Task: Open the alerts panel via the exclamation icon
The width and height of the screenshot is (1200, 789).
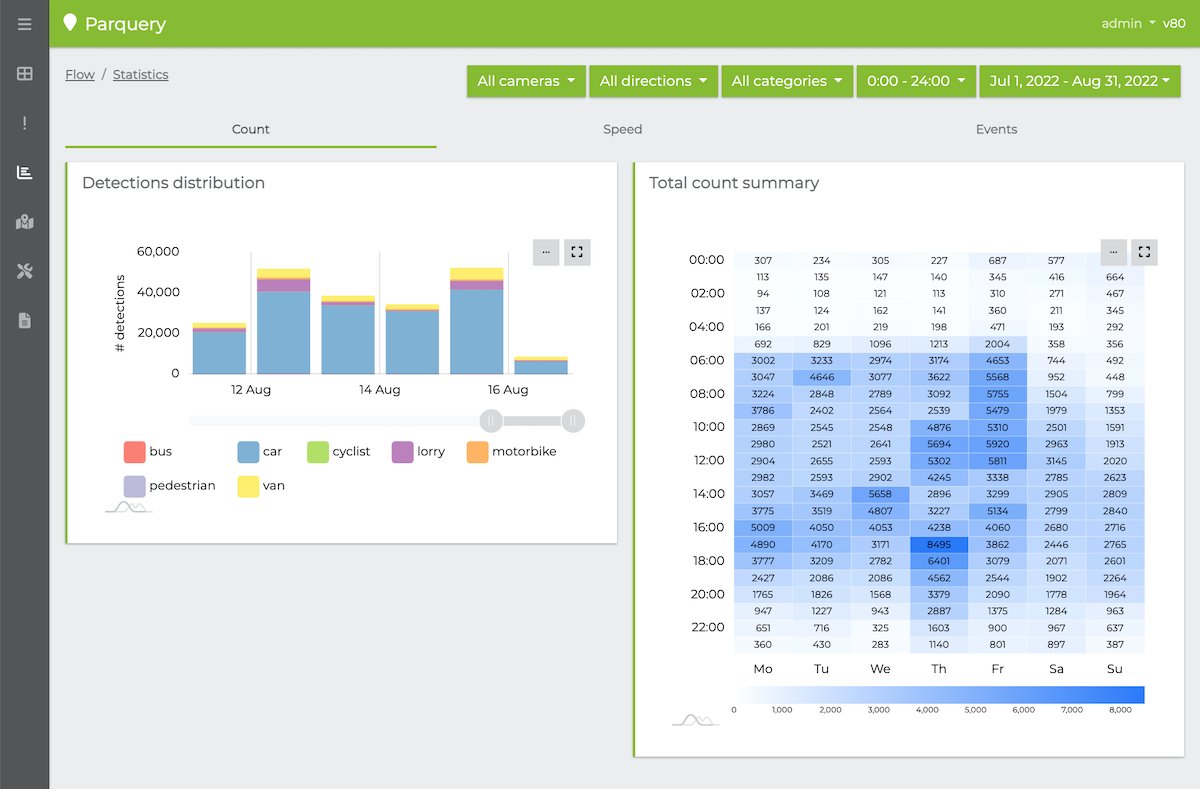Action: pos(24,122)
